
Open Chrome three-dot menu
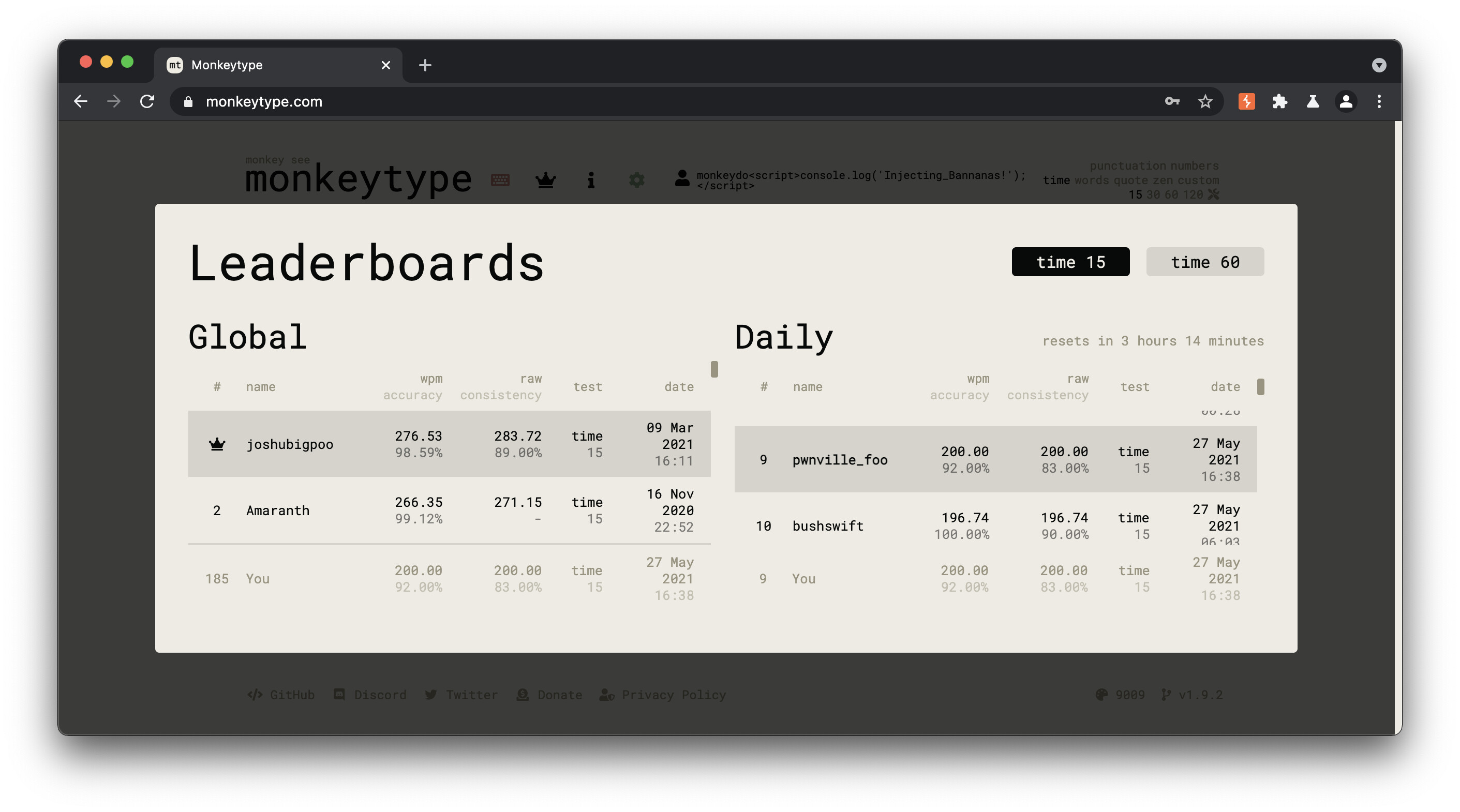click(1379, 101)
